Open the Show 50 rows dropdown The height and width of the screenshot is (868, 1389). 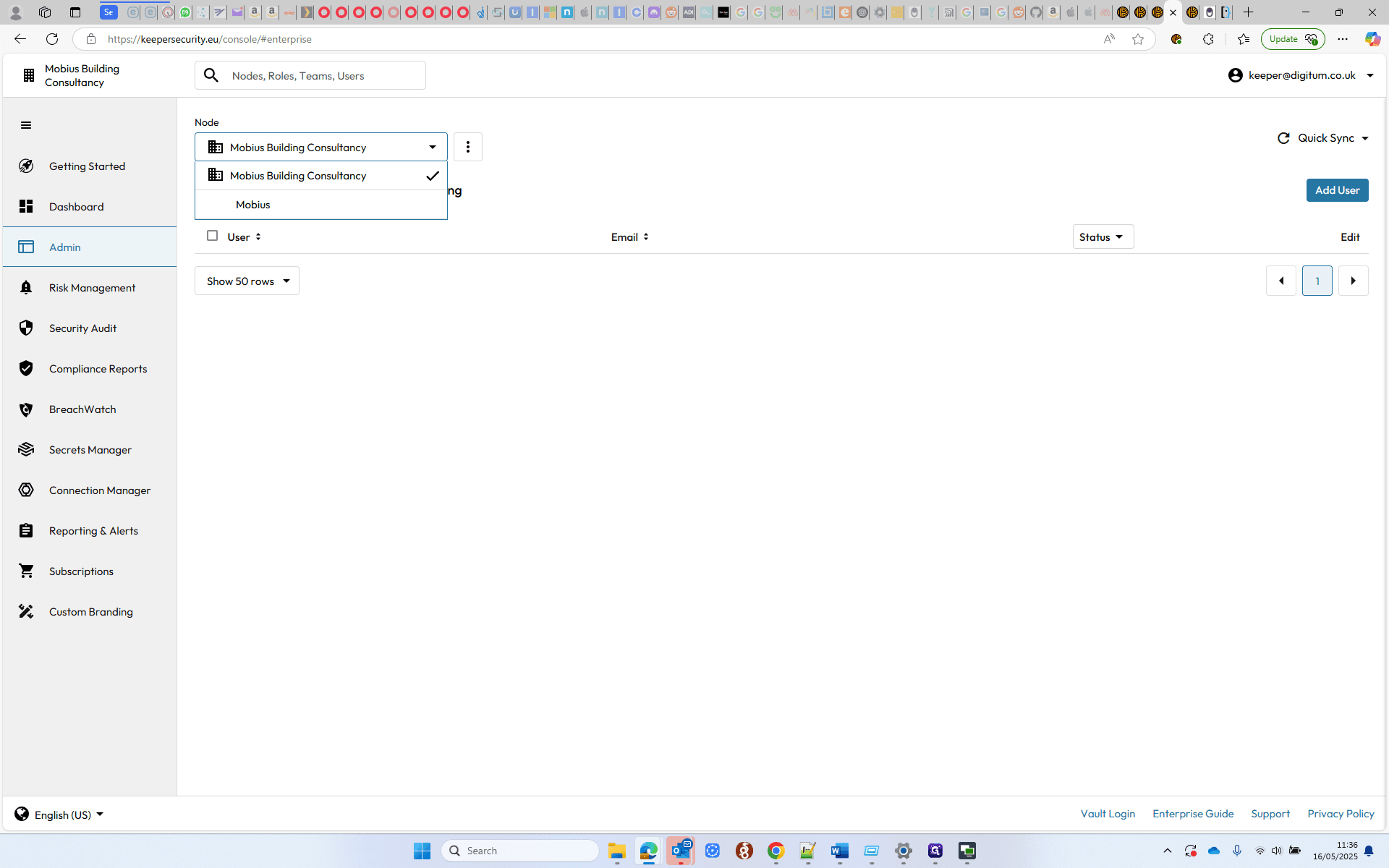pyautogui.click(x=247, y=281)
